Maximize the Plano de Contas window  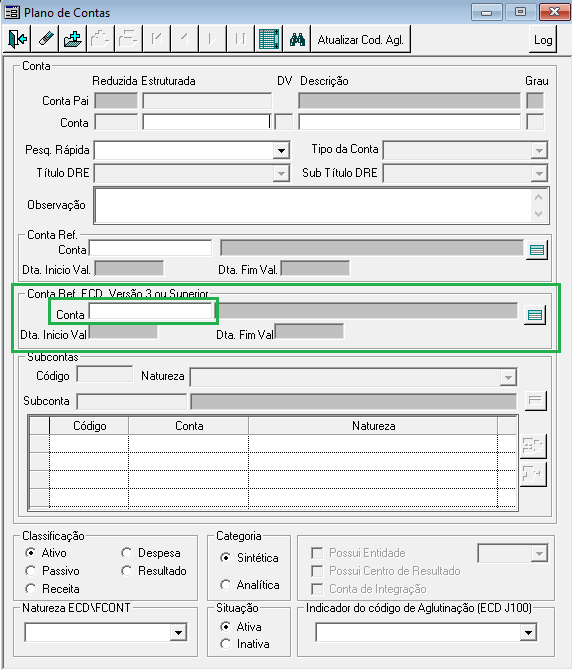tap(520, 12)
